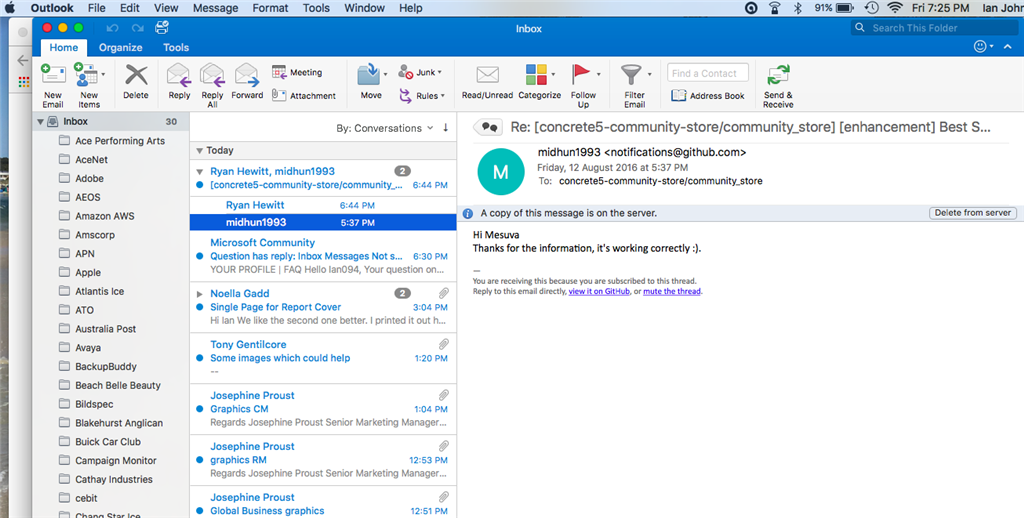Open Rules in the ribbon
1024x518 pixels.
422,95
